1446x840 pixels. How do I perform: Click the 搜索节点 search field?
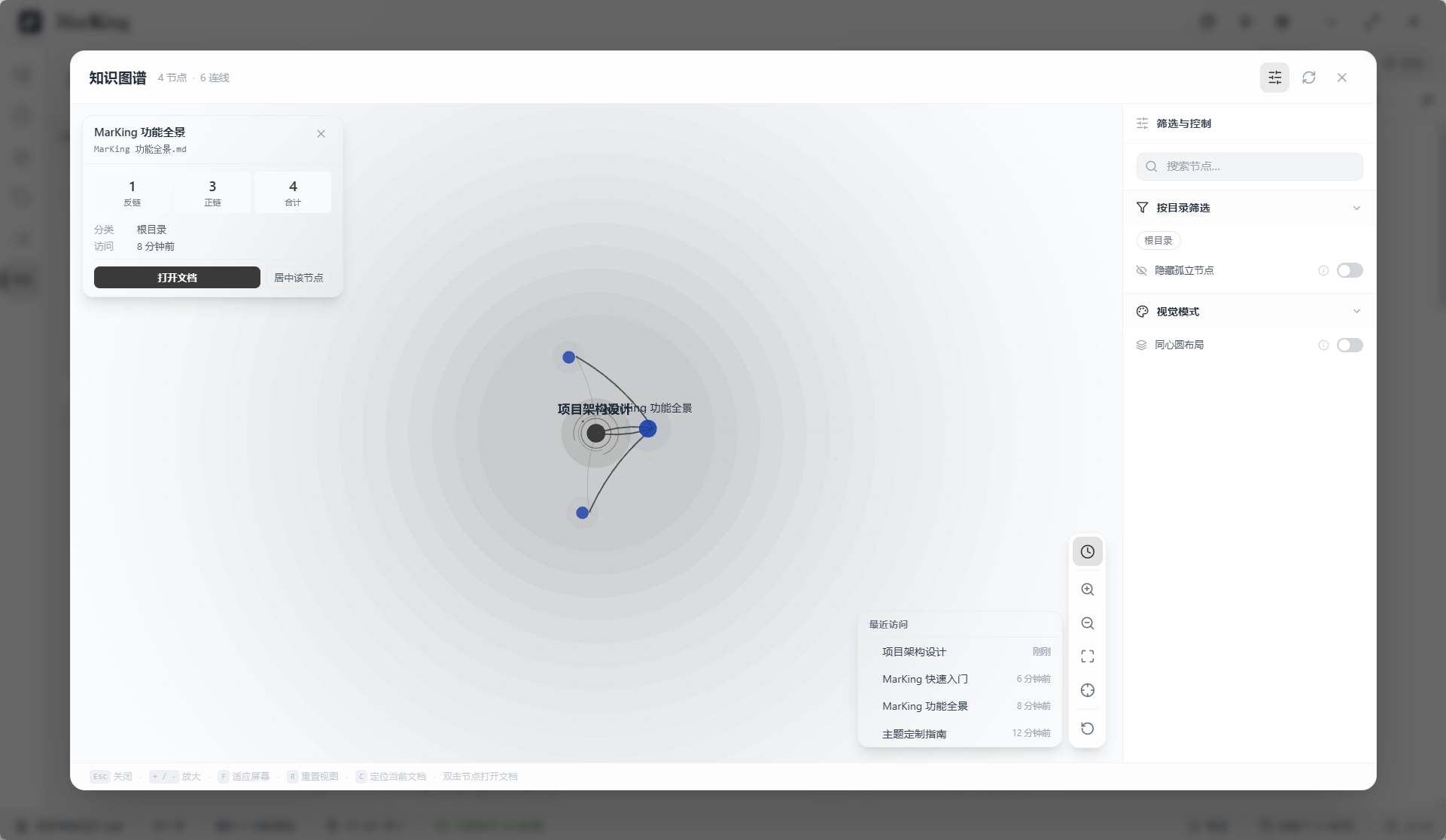tap(1250, 166)
